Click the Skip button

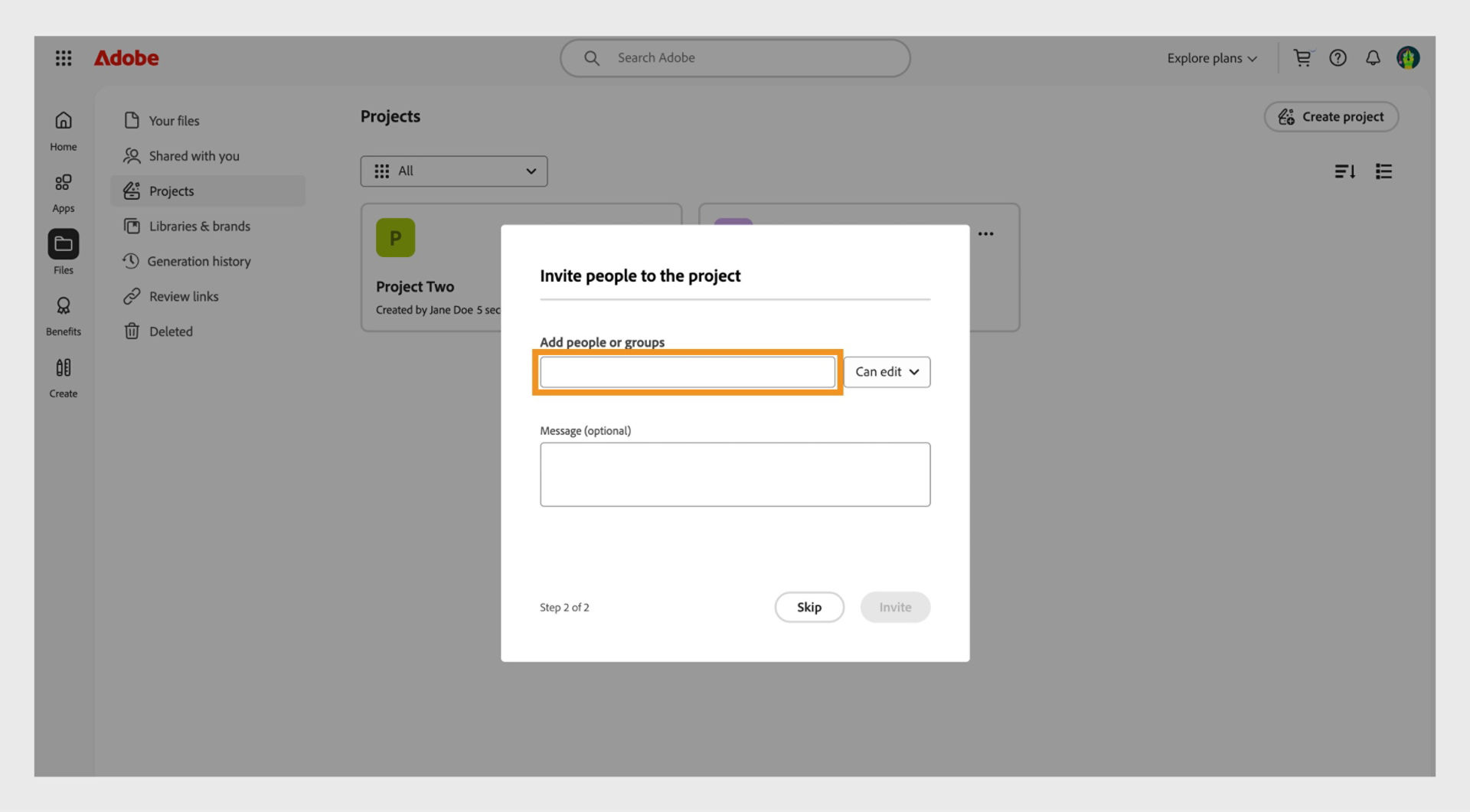coord(808,607)
